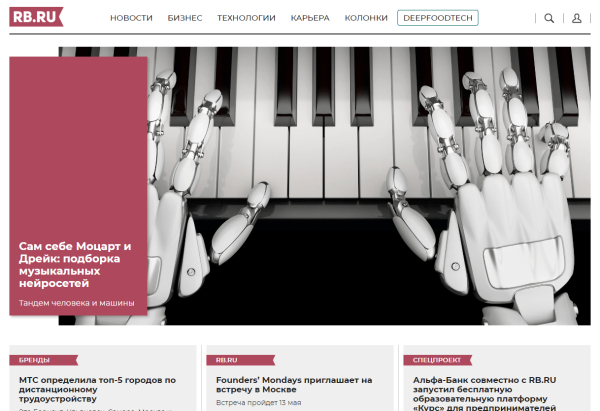Open the user profile icon
The image size is (600, 411).
click(x=577, y=18)
